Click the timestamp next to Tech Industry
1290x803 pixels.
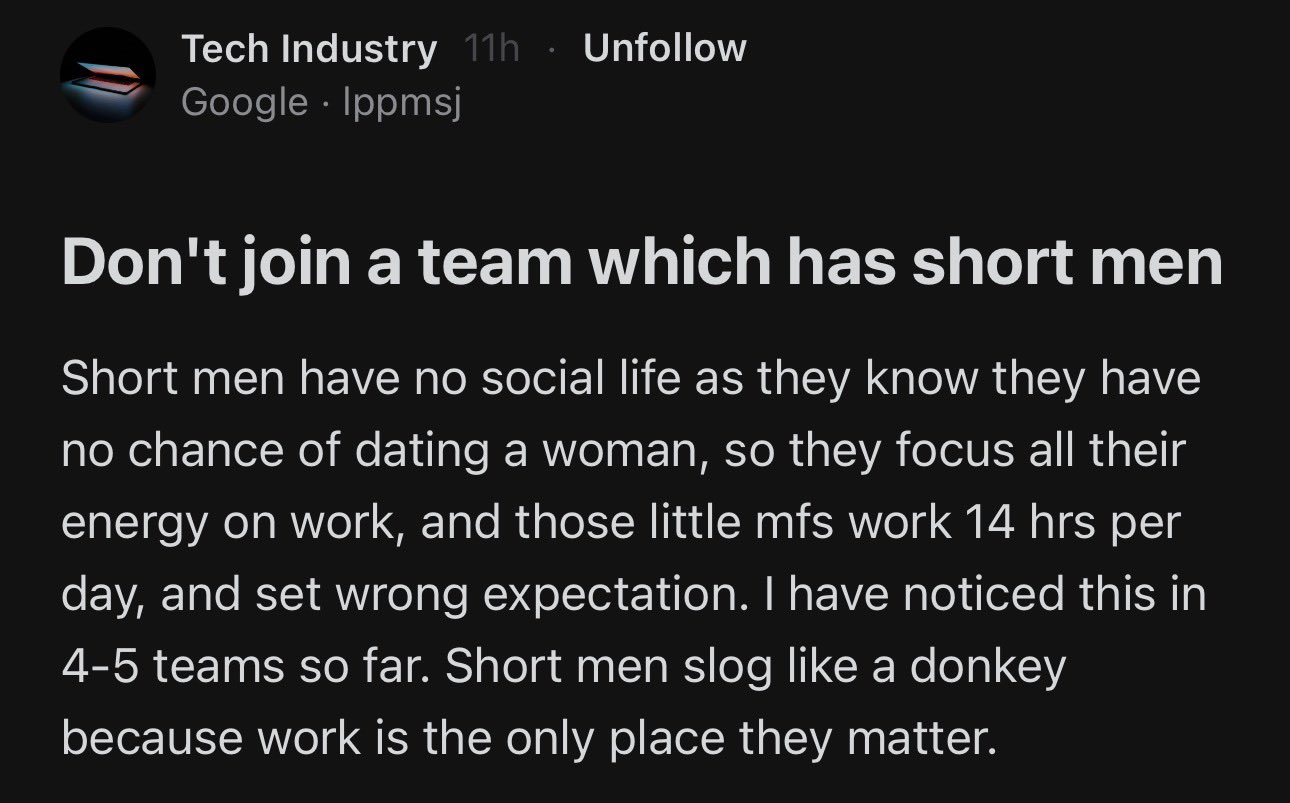coord(490,47)
